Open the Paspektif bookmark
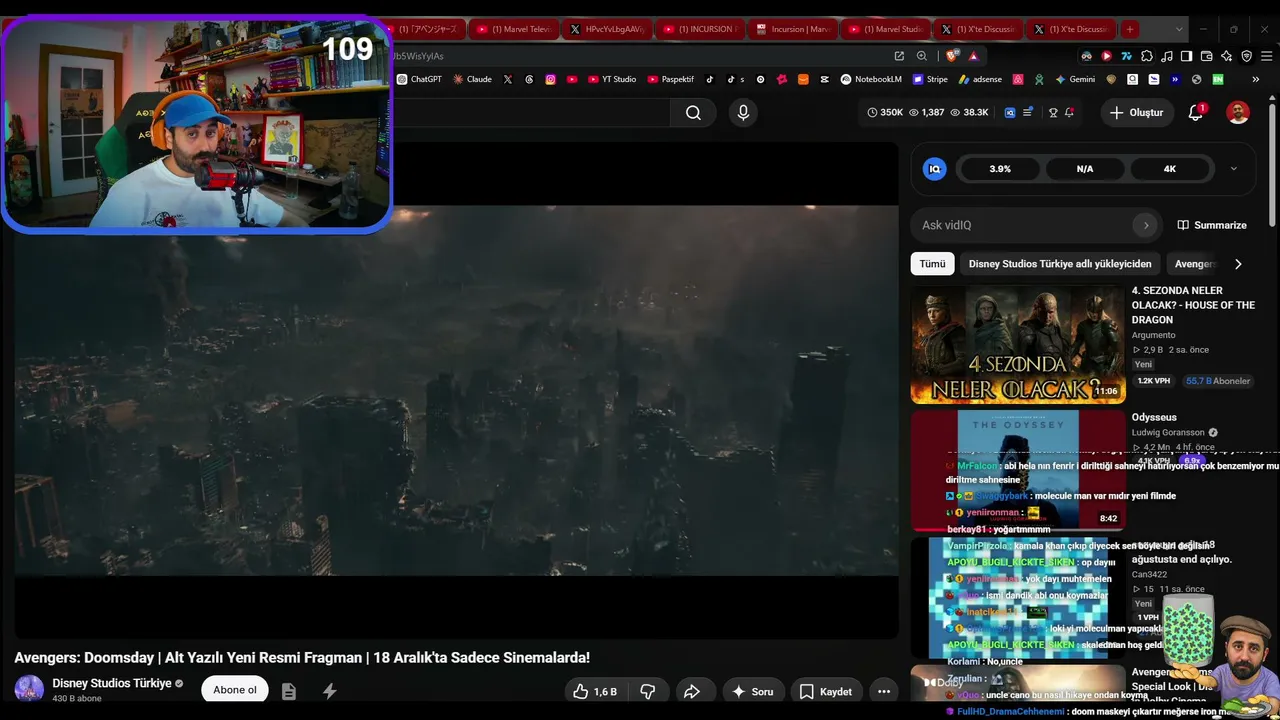1280x720 pixels. tap(671, 79)
